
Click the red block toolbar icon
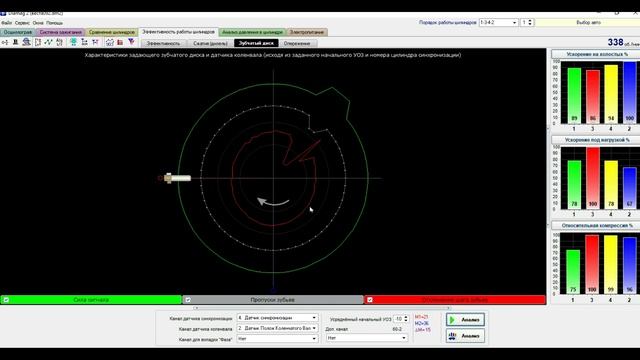tap(120, 42)
